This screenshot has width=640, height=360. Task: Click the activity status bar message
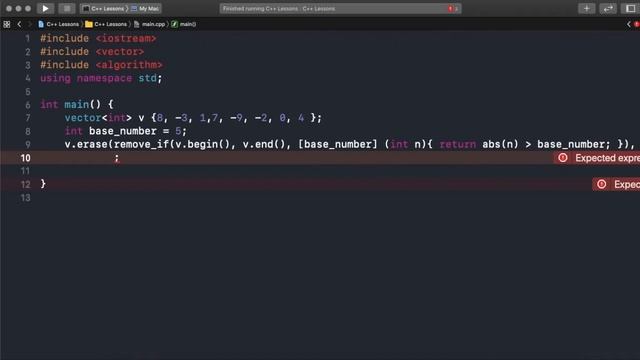click(279, 9)
